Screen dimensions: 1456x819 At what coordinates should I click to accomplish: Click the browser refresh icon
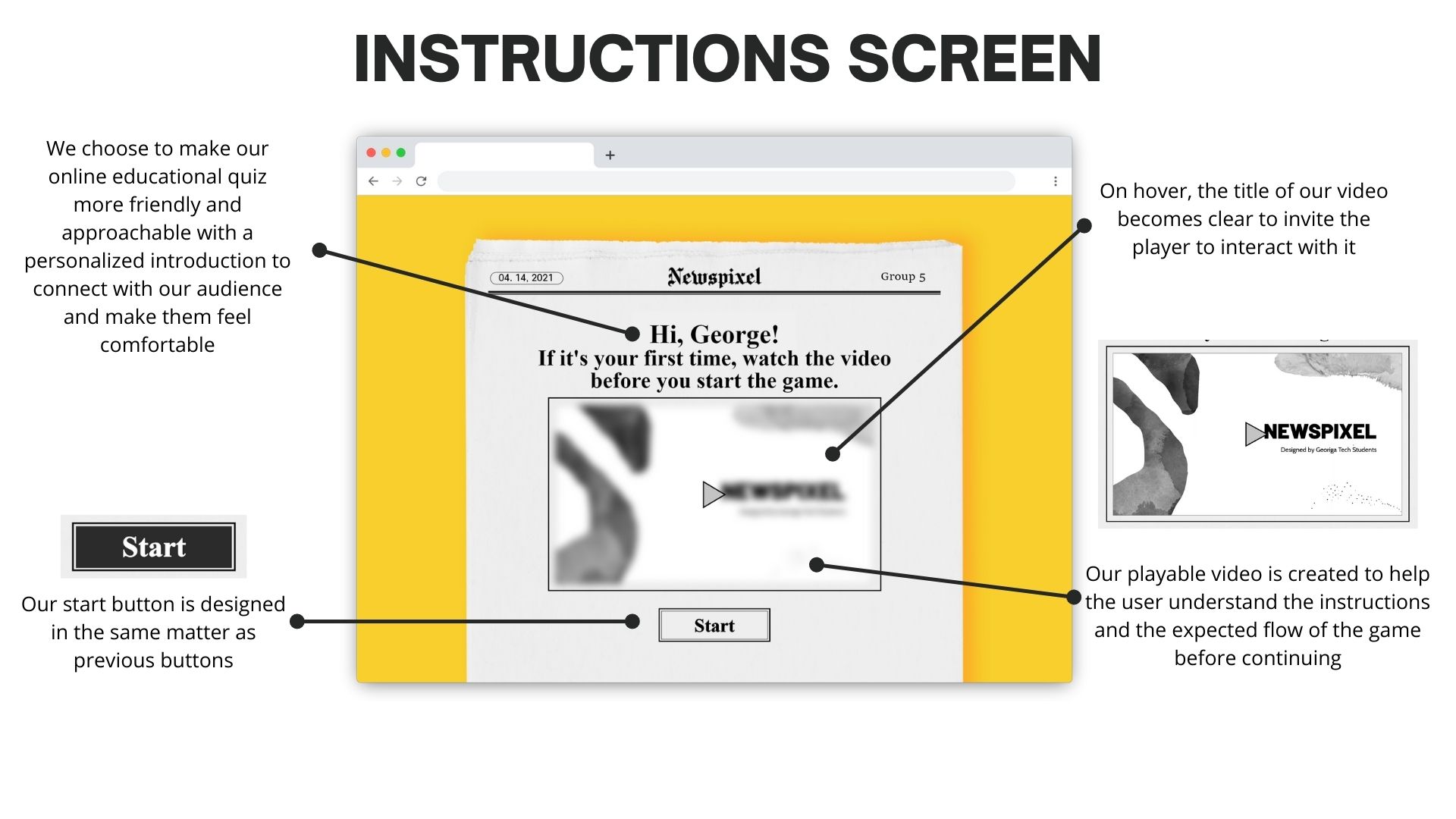[x=422, y=181]
